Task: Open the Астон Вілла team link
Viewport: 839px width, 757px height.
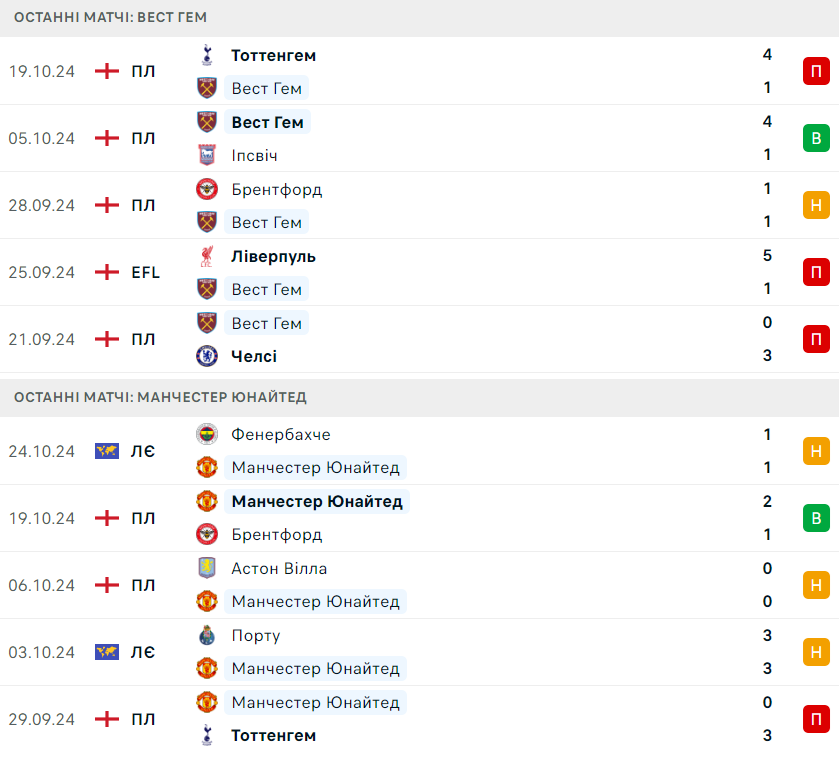Action: coord(279,568)
